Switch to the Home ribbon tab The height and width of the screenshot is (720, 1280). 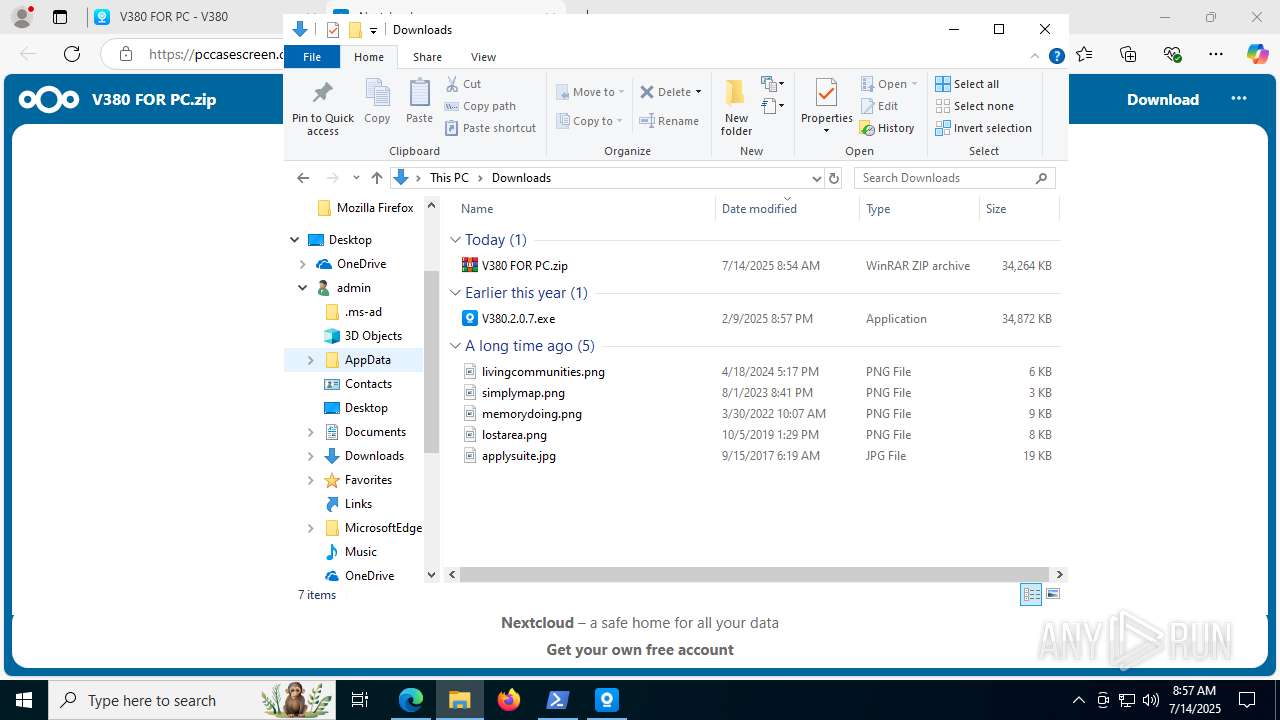click(x=369, y=57)
